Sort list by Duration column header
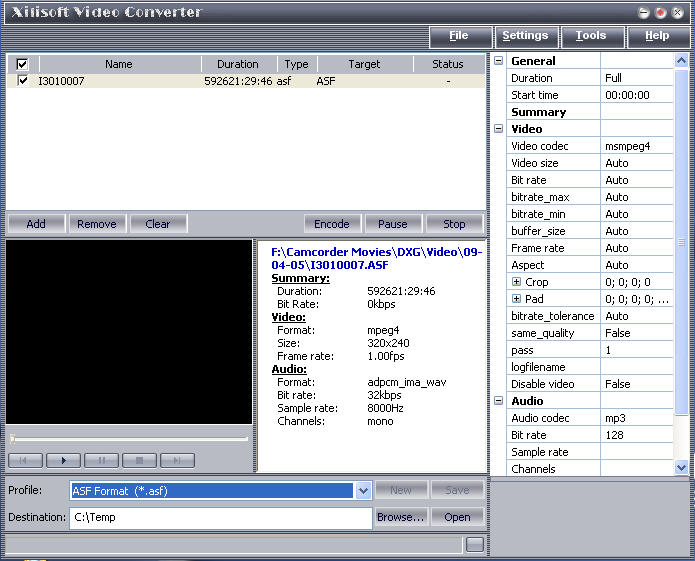 [x=238, y=64]
